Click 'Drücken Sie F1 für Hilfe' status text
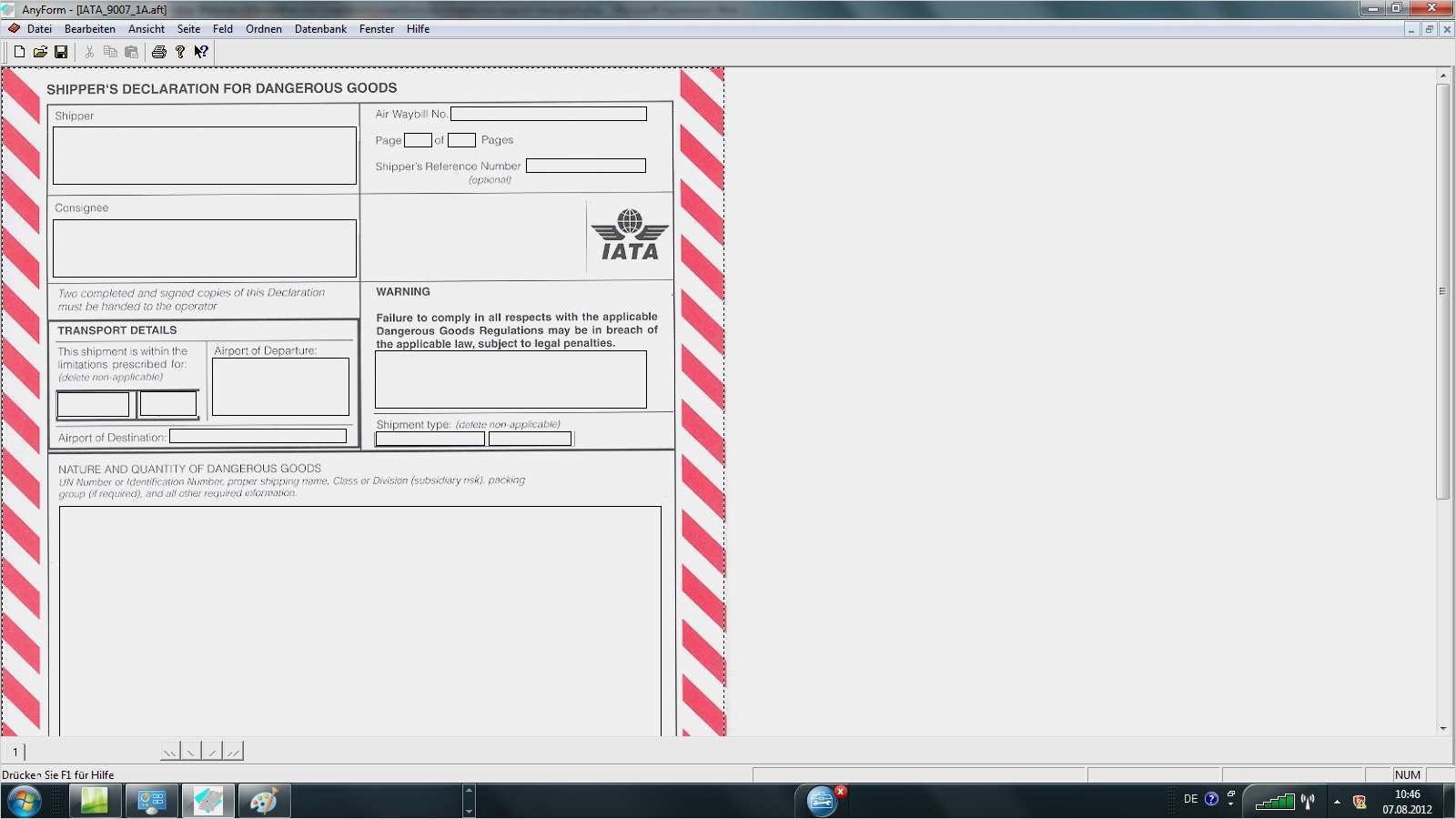This screenshot has width=1456, height=819. tap(58, 775)
